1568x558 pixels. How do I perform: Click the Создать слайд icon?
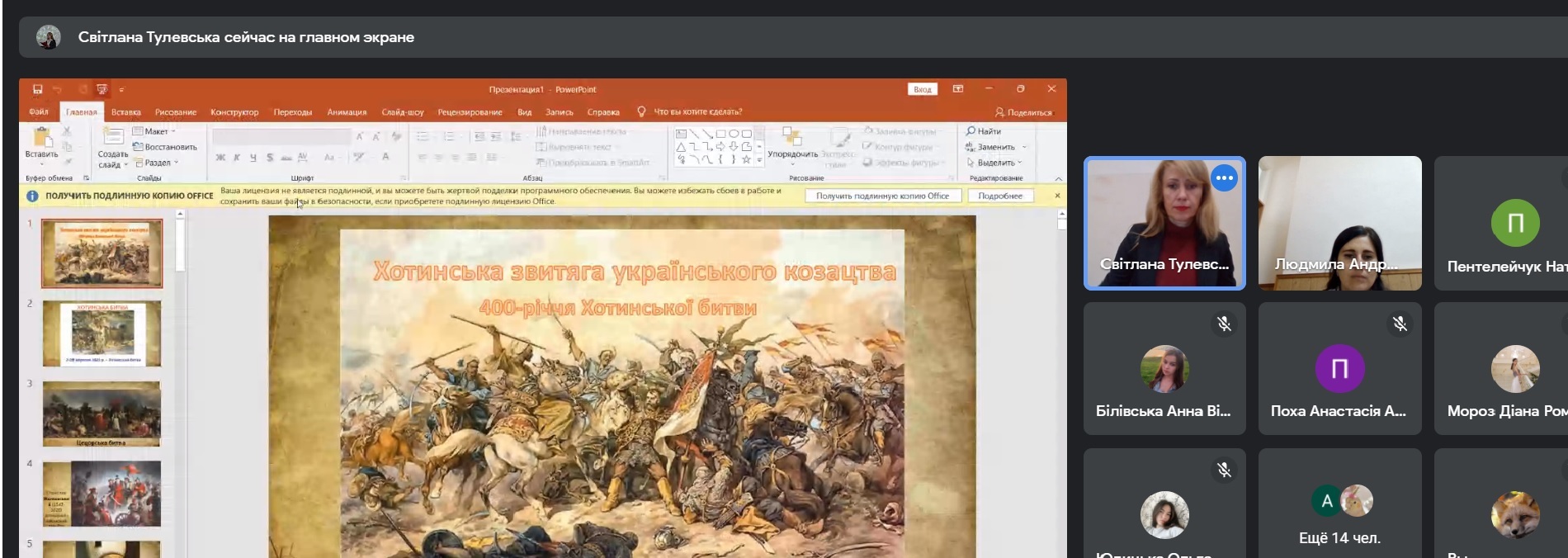tap(112, 136)
